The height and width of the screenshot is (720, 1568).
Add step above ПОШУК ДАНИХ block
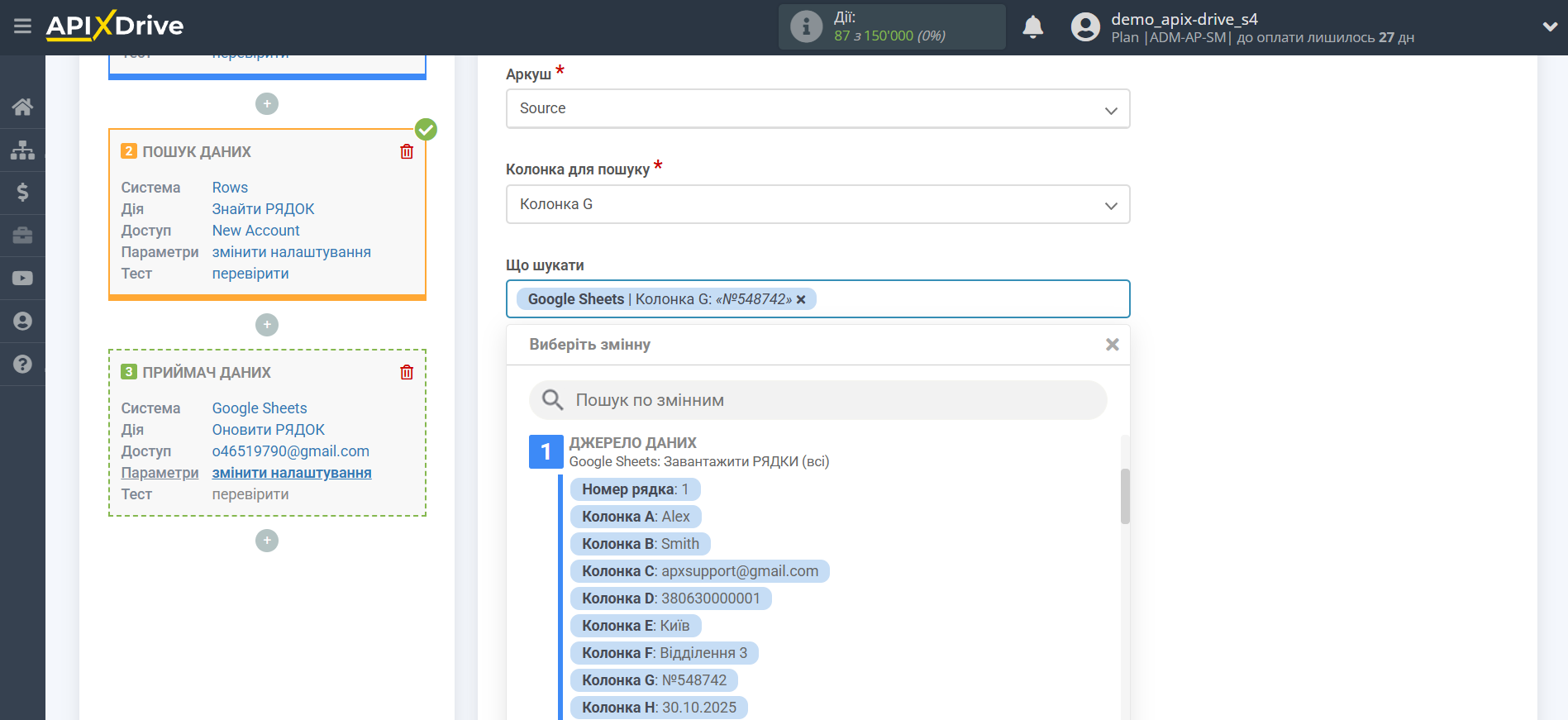coord(267,104)
